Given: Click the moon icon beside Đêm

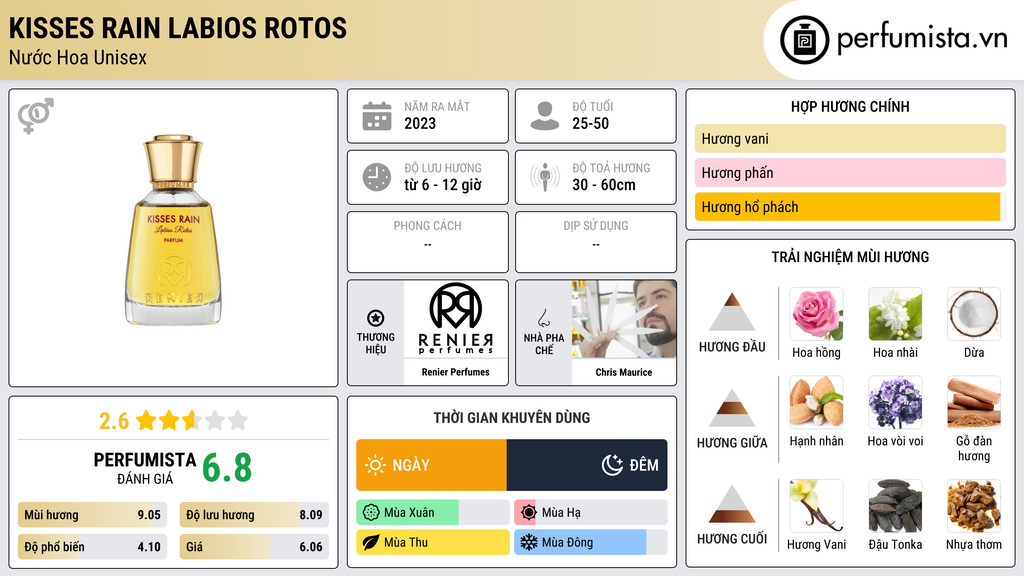Looking at the screenshot, I should coord(612,465).
